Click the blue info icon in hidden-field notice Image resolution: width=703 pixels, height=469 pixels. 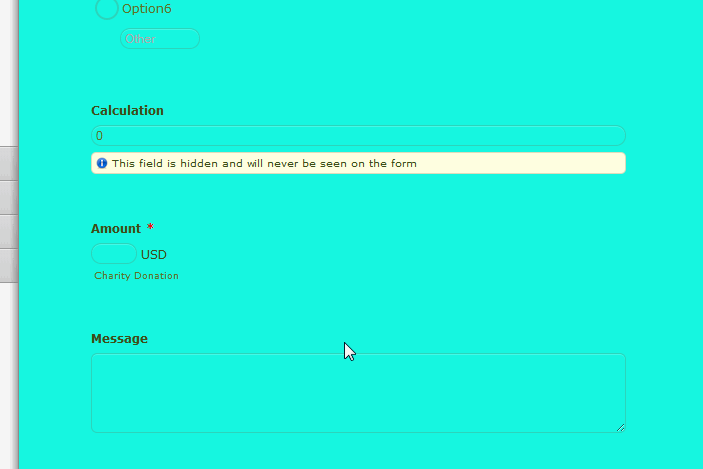click(x=102, y=163)
